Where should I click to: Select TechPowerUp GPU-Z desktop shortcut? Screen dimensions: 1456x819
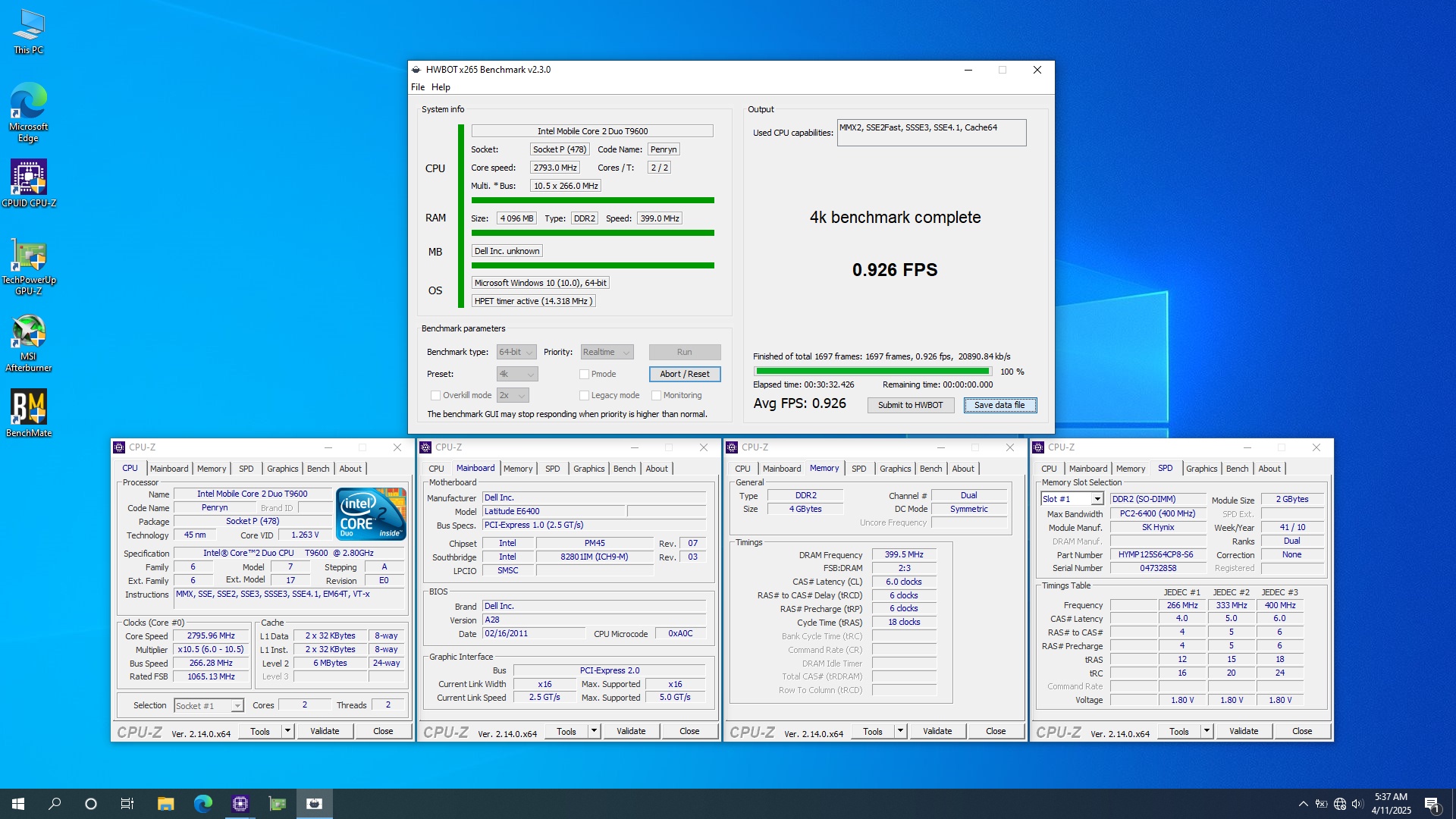[x=29, y=268]
